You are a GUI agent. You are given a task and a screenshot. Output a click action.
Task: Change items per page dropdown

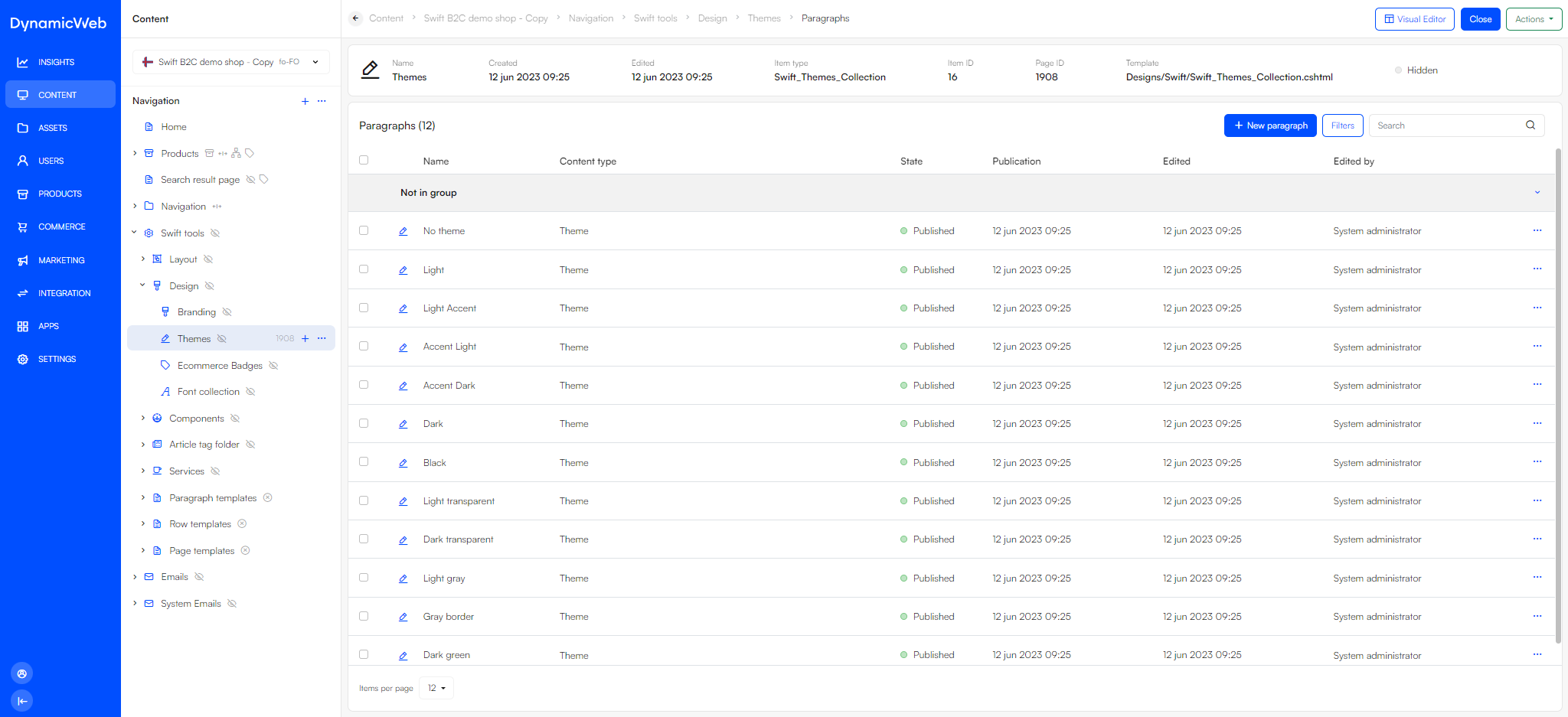(436, 688)
